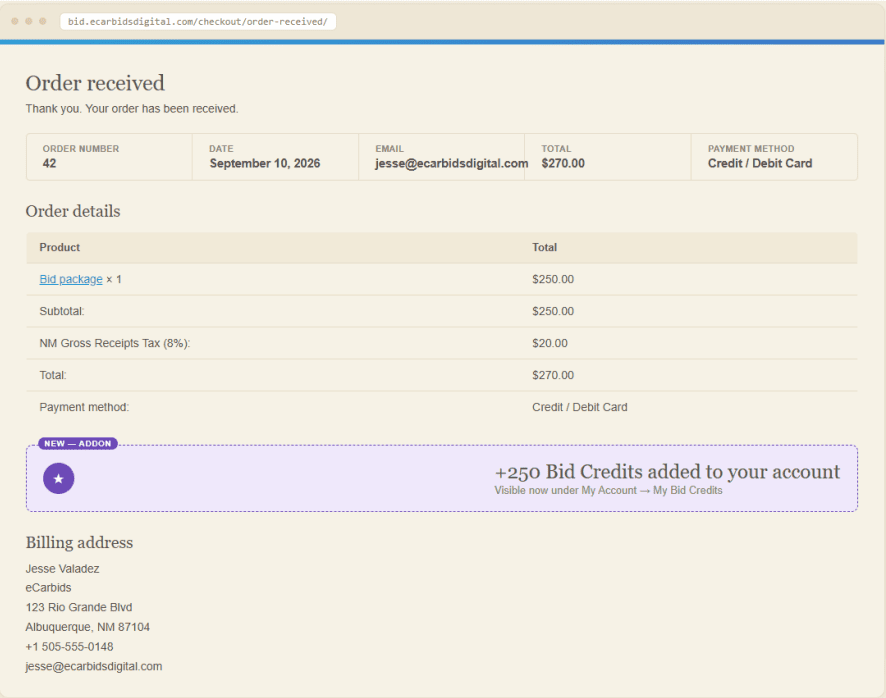886x698 pixels.
Task: Click the billing phone number +1 505-555-0148
Action: [69, 647]
